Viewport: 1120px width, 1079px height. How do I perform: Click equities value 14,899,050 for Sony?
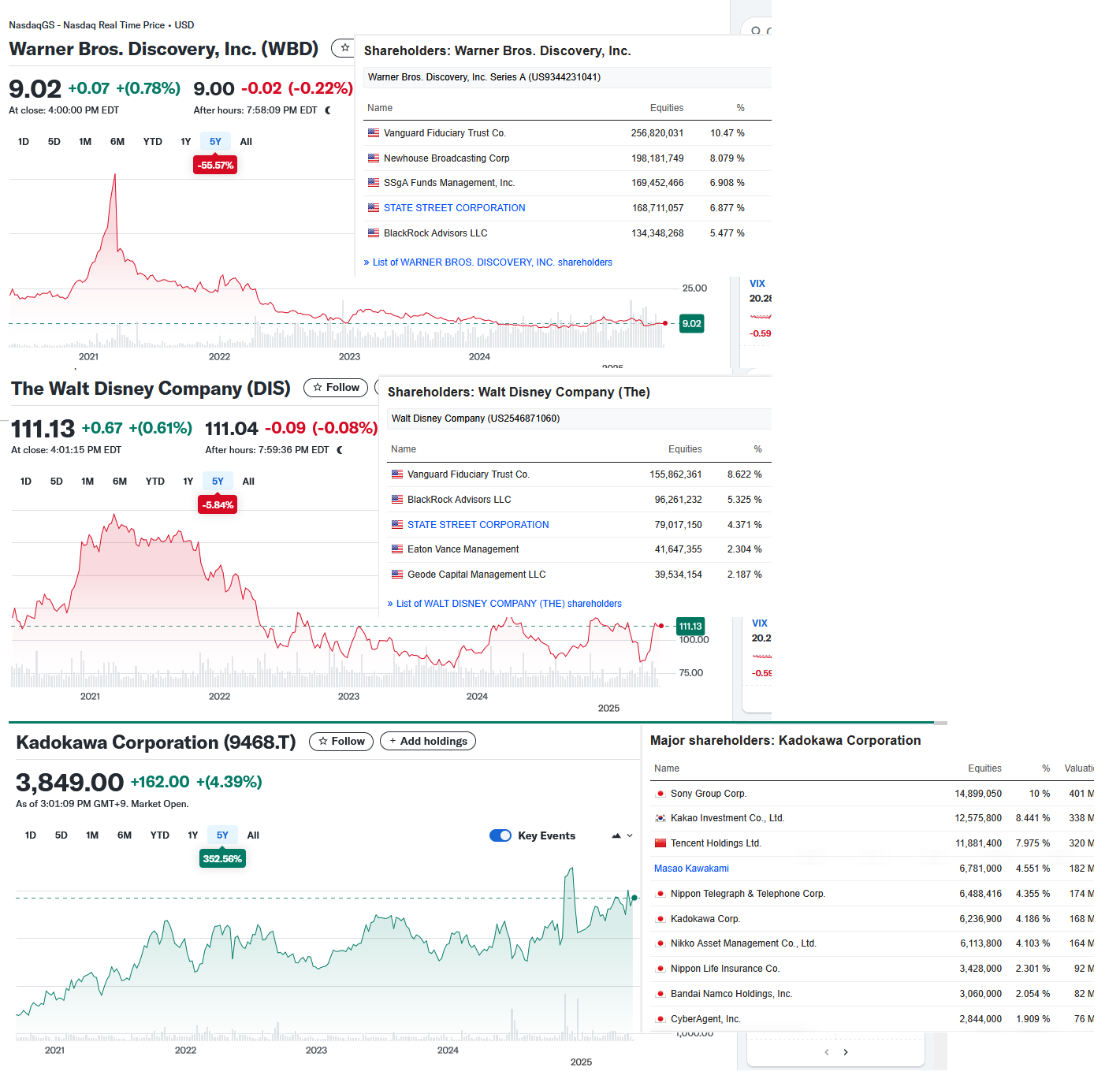point(978,794)
